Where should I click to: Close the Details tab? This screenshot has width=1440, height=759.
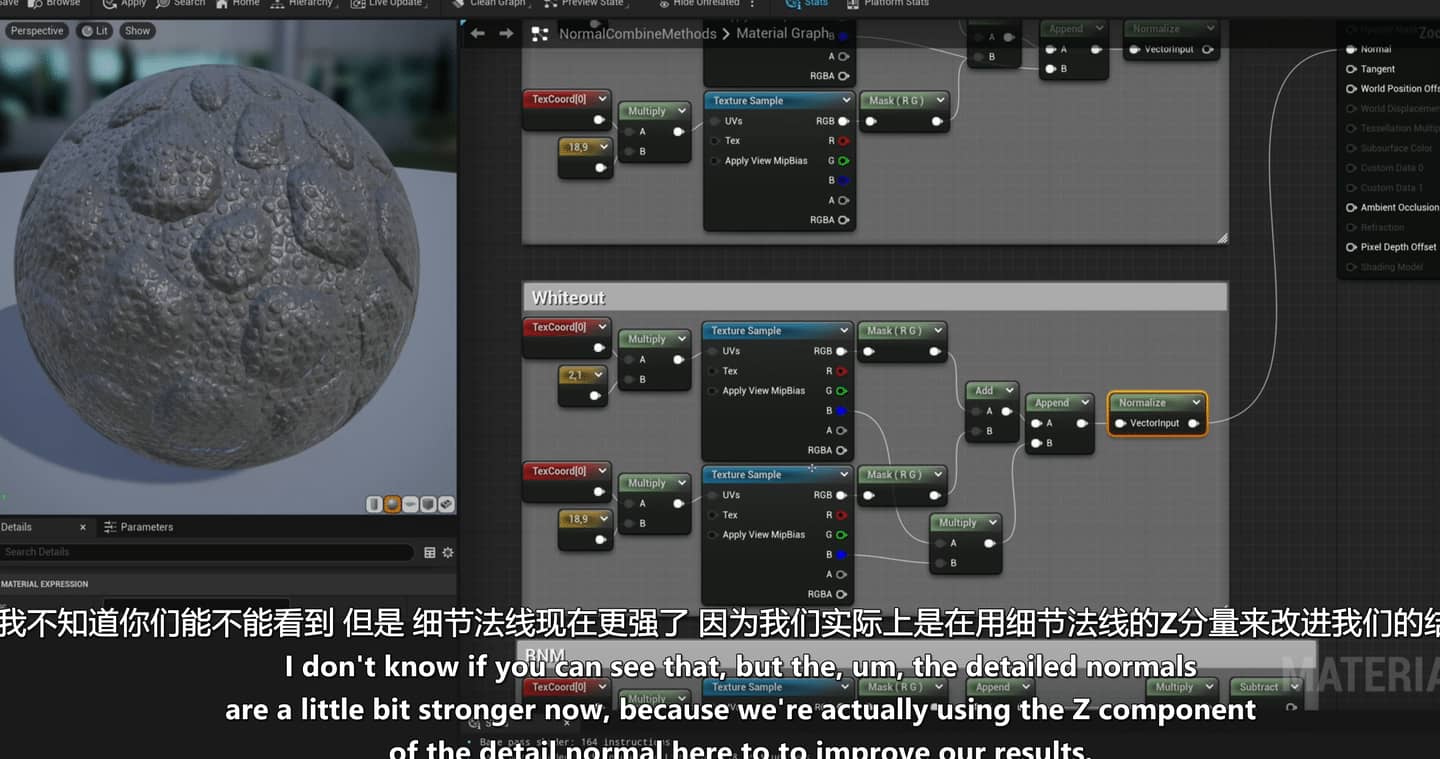[x=83, y=527]
